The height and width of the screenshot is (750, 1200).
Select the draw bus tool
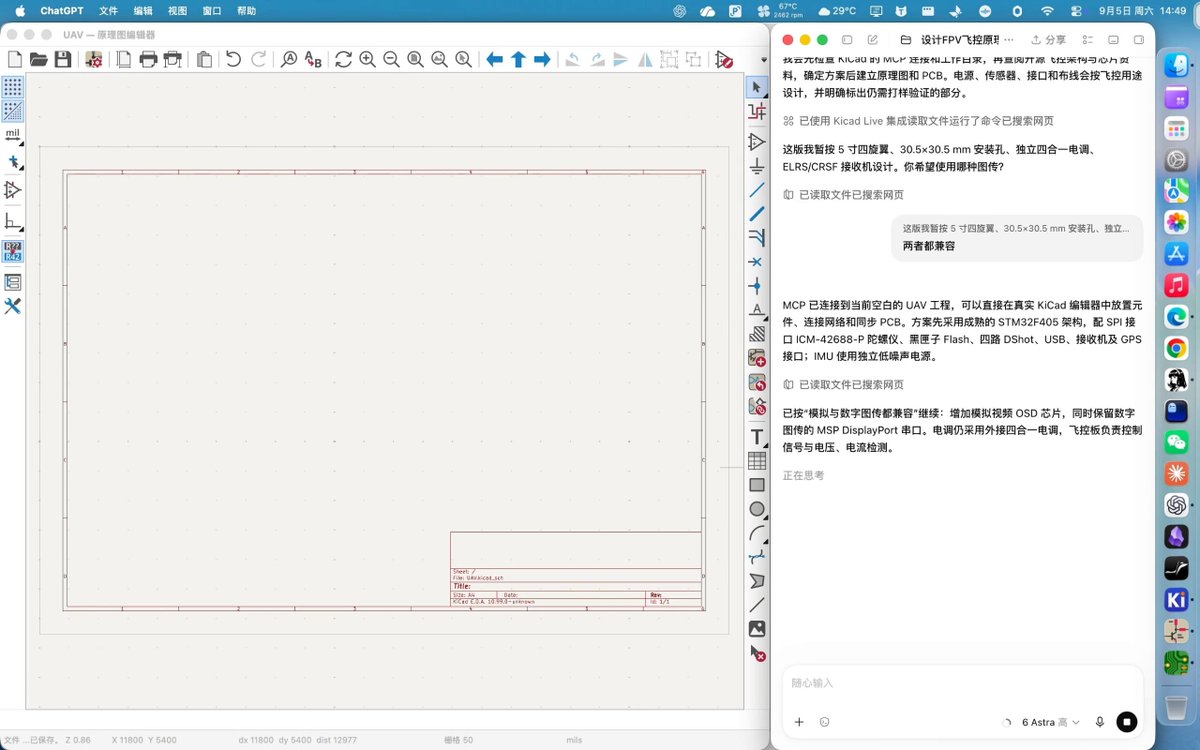pos(757,213)
